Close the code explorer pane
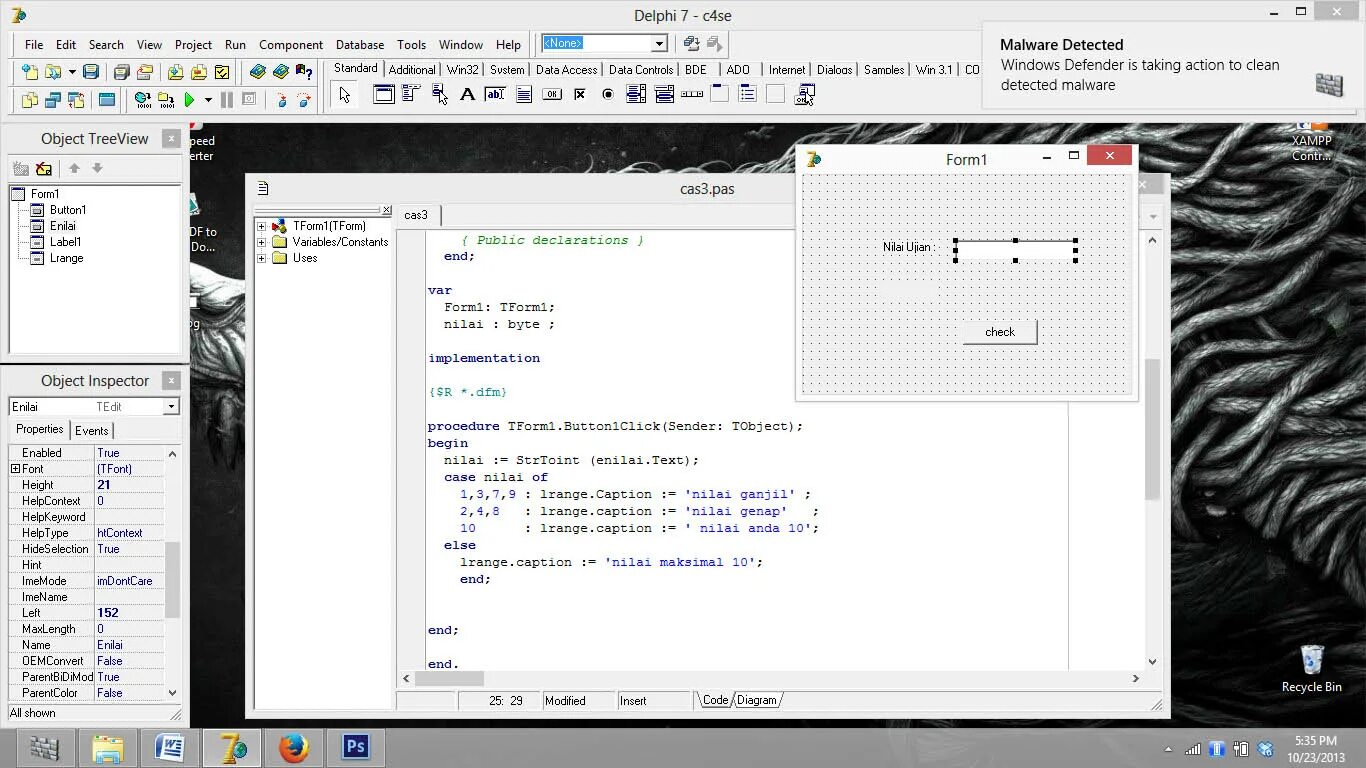The height and width of the screenshot is (768, 1366). point(387,210)
